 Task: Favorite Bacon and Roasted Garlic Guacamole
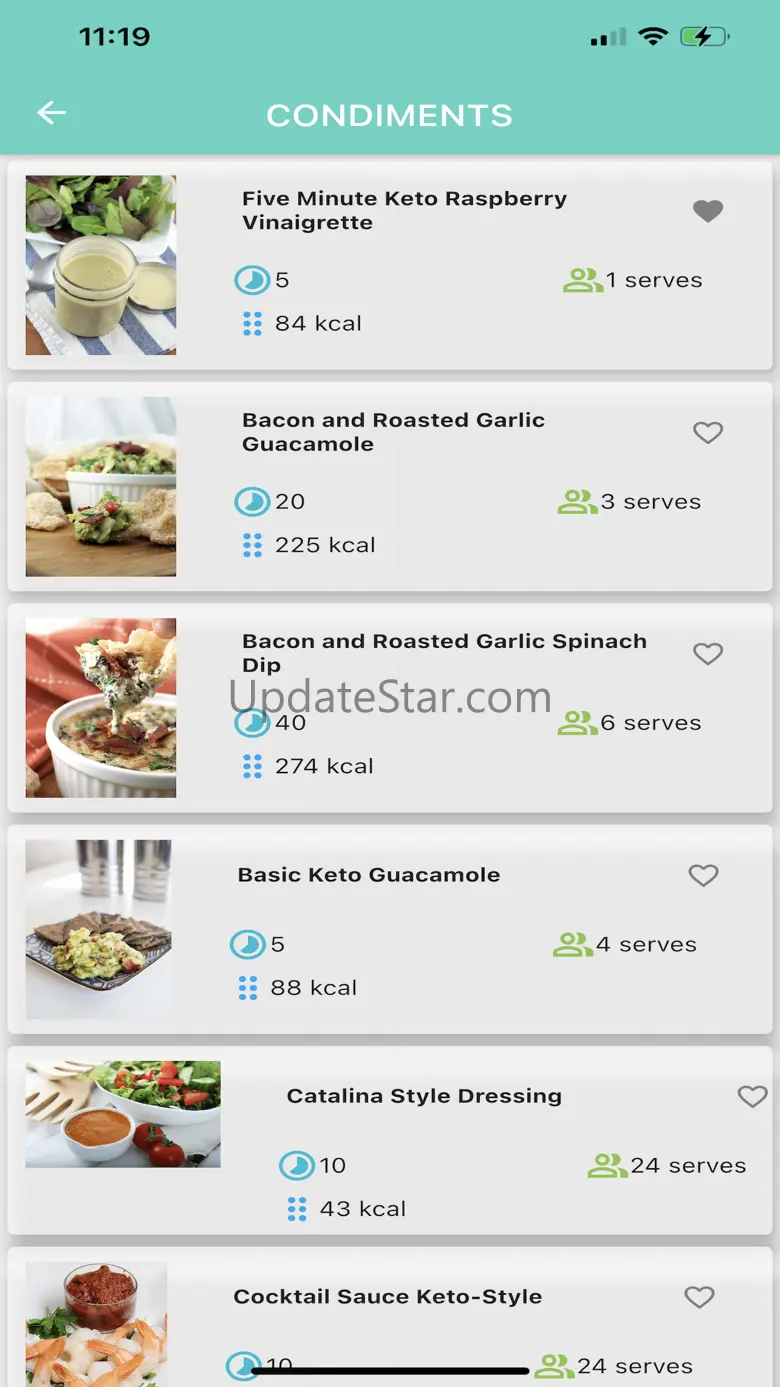[x=708, y=433]
